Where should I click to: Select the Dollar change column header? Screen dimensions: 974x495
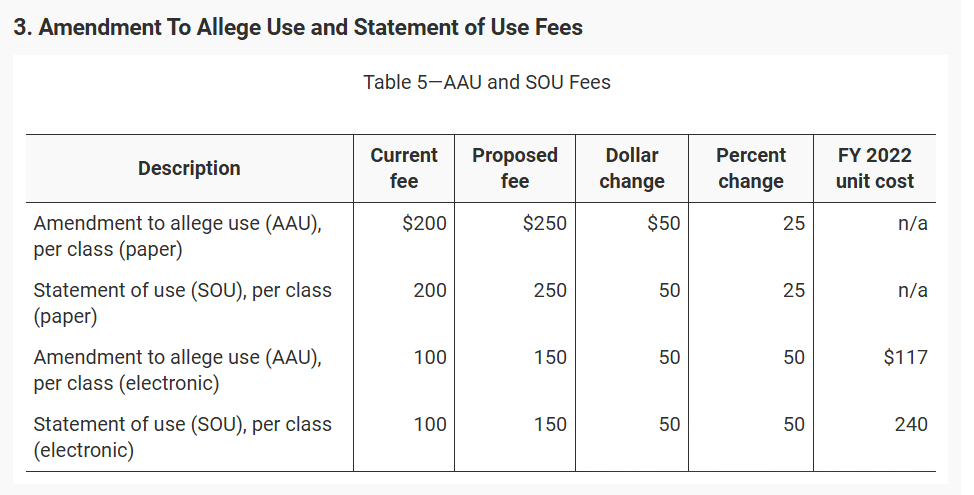coord(632,168)
